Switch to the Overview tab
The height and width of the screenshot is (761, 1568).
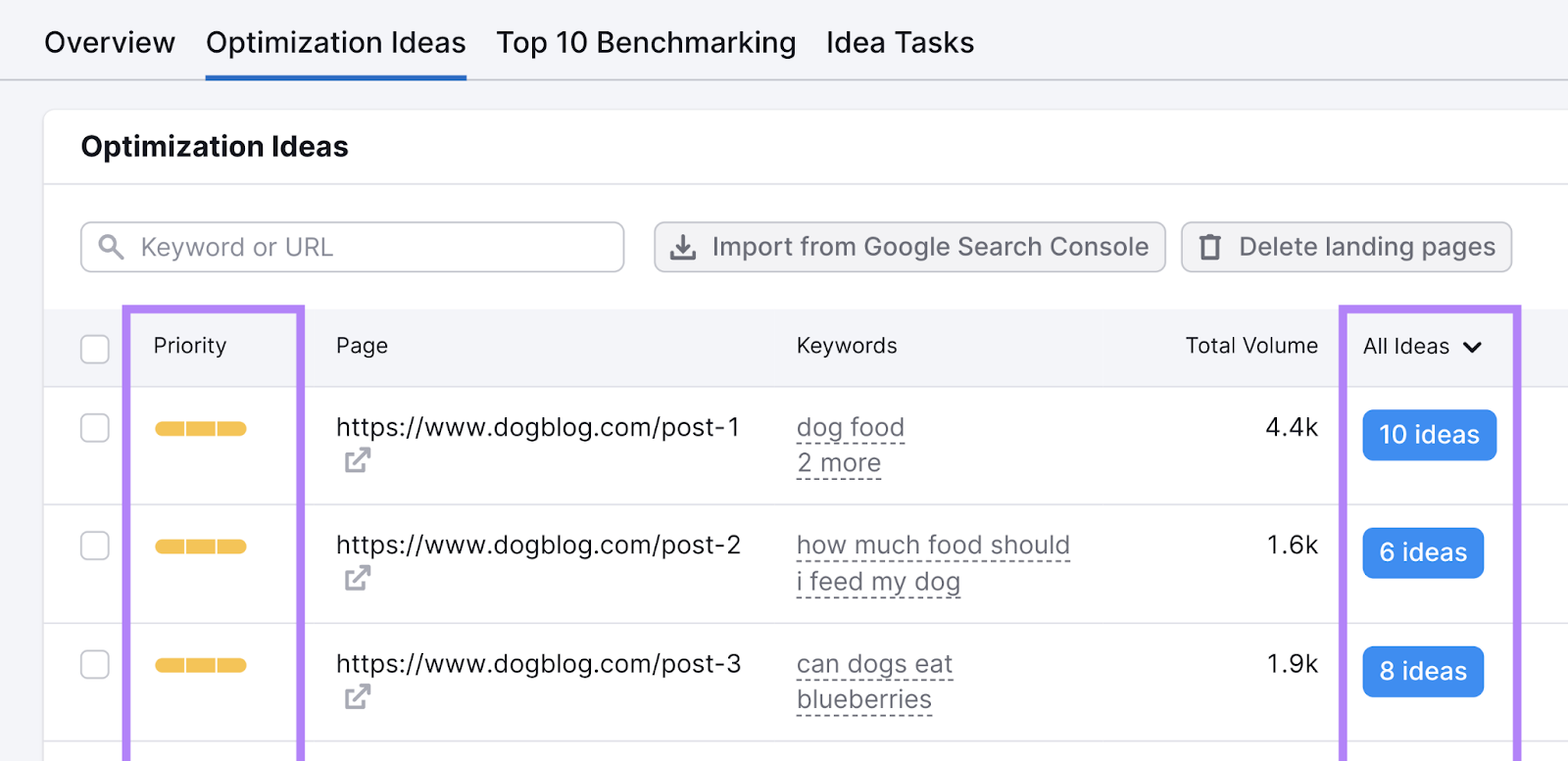(x=110, y=43)
